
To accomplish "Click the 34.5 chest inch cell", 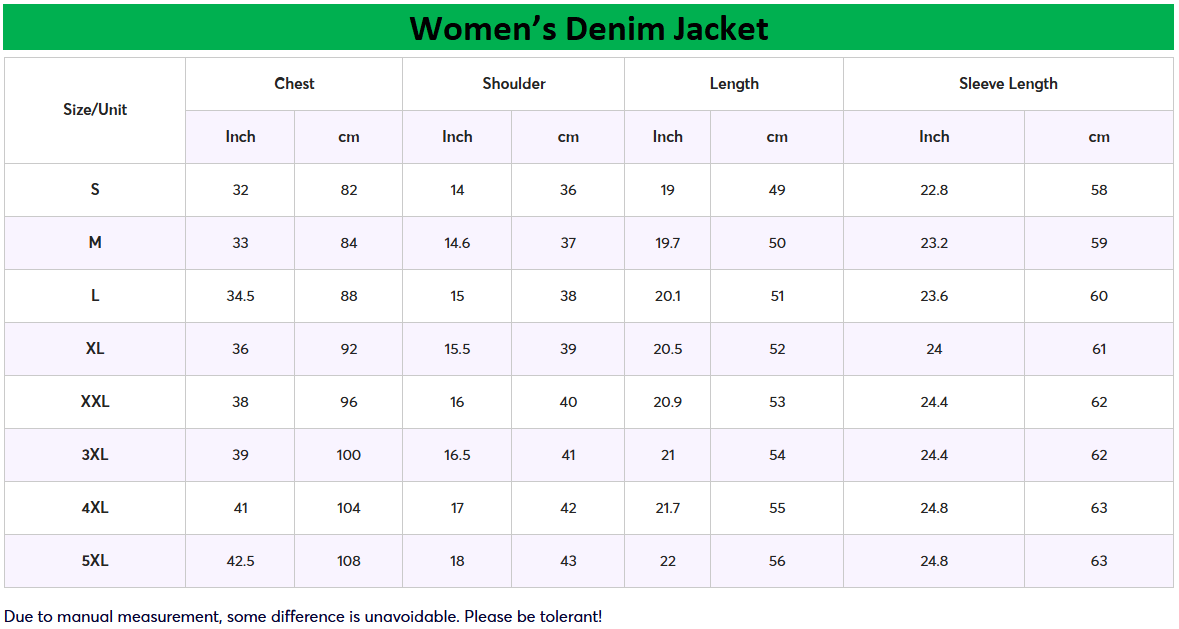I will 240,296.
